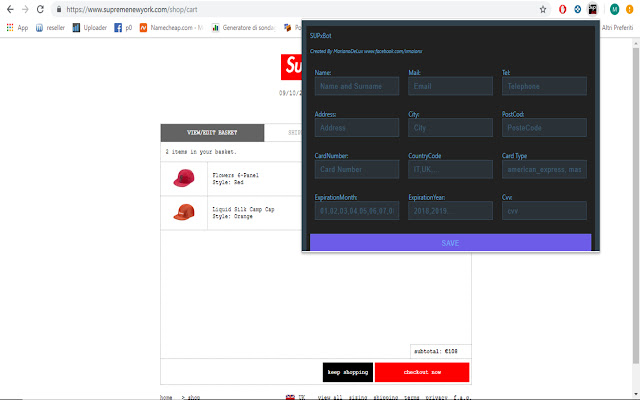Reload the page with the refresh icon
Screen dimensions: 640x400
point(40,9)
